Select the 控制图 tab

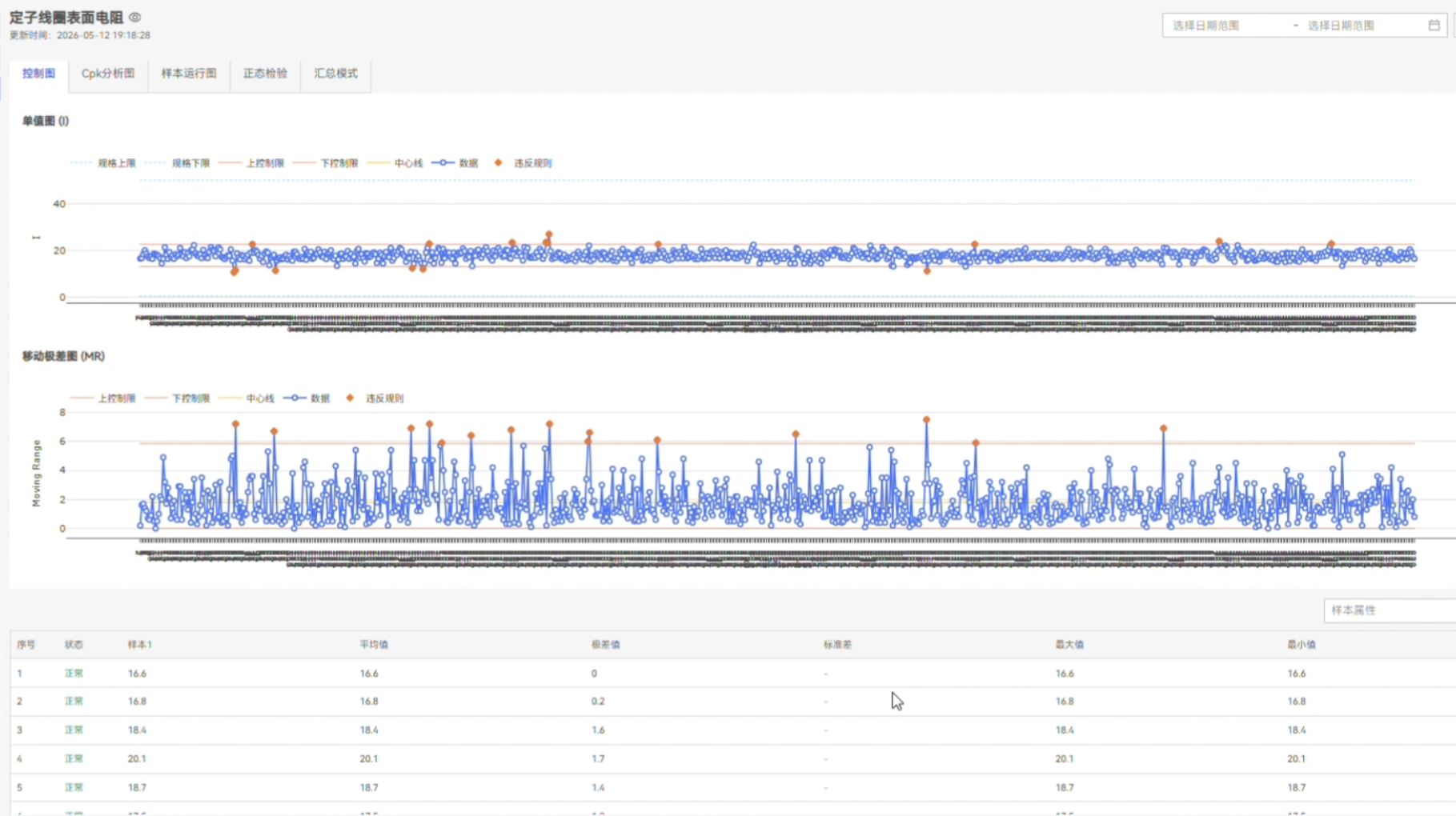point(39,74)
